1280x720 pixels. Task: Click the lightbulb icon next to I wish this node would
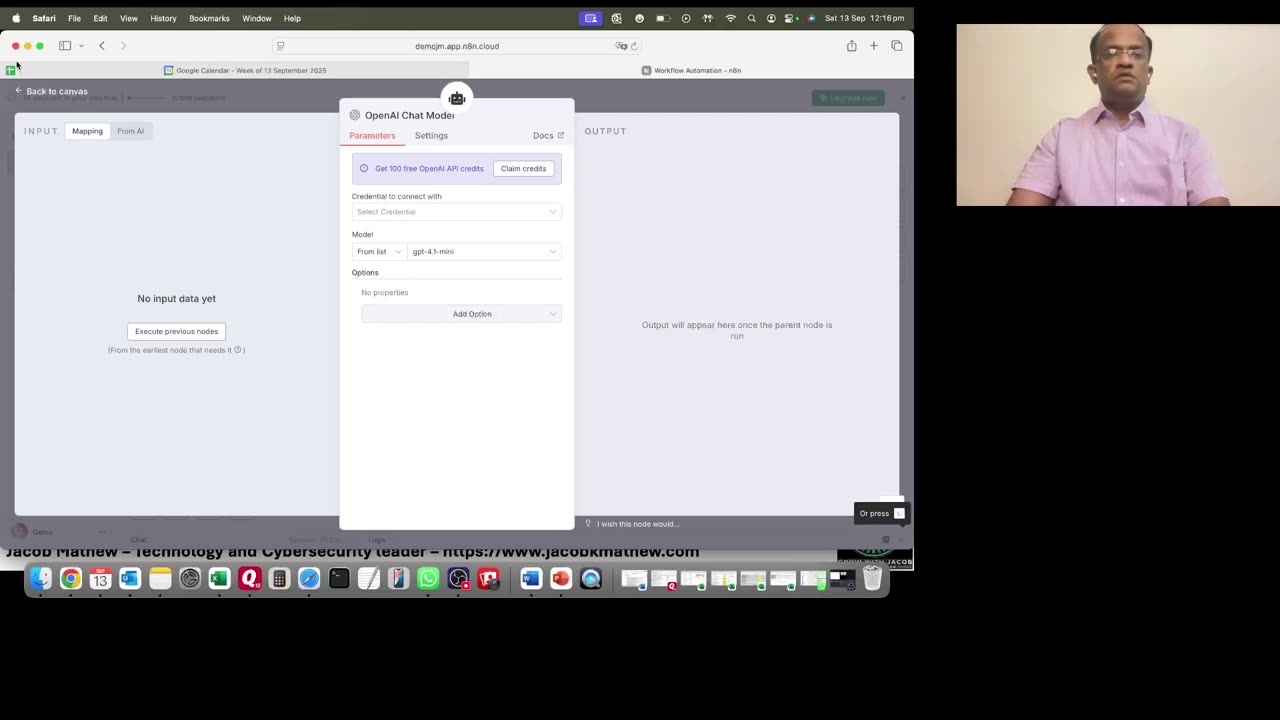click(x=588, y=523)
